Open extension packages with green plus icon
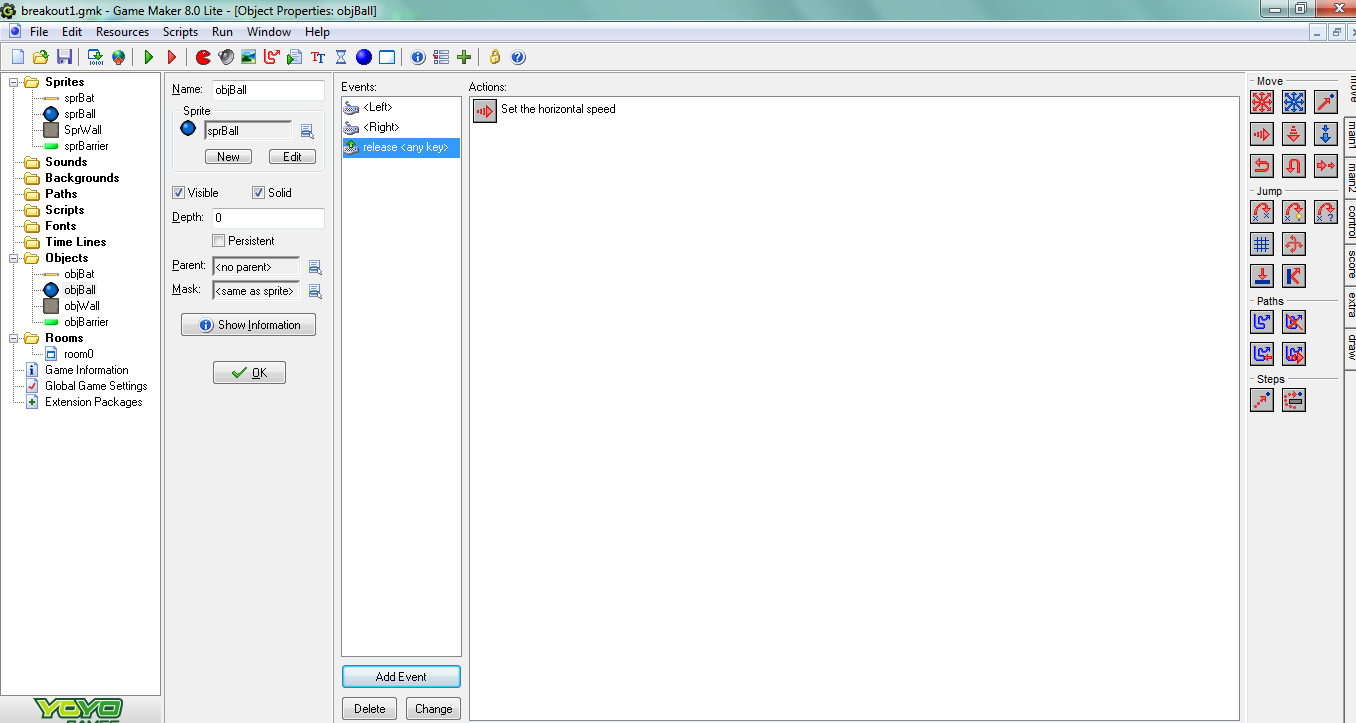Viewport: 1356px width, 723px height. pyautogui.click(x=464, y=57)
